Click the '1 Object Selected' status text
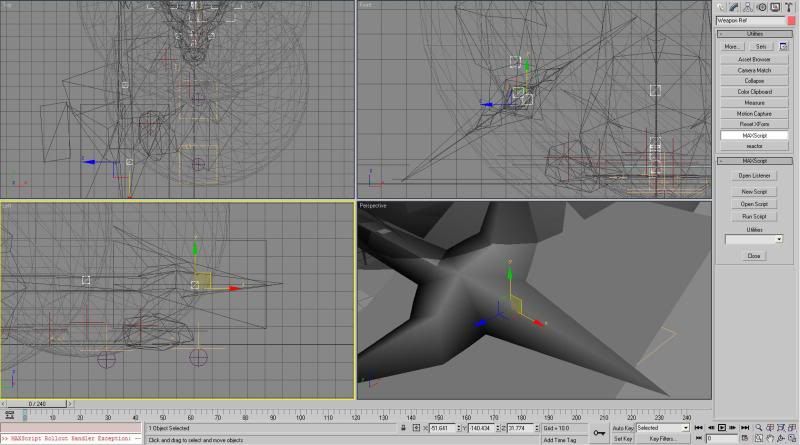The height and width of the screenshot is (445, 800). pos(169,428)
